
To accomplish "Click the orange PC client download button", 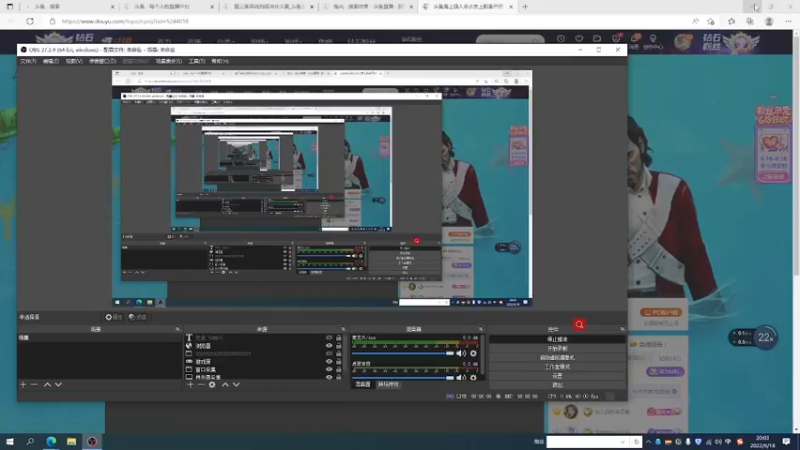I will (x=661, y=312).
